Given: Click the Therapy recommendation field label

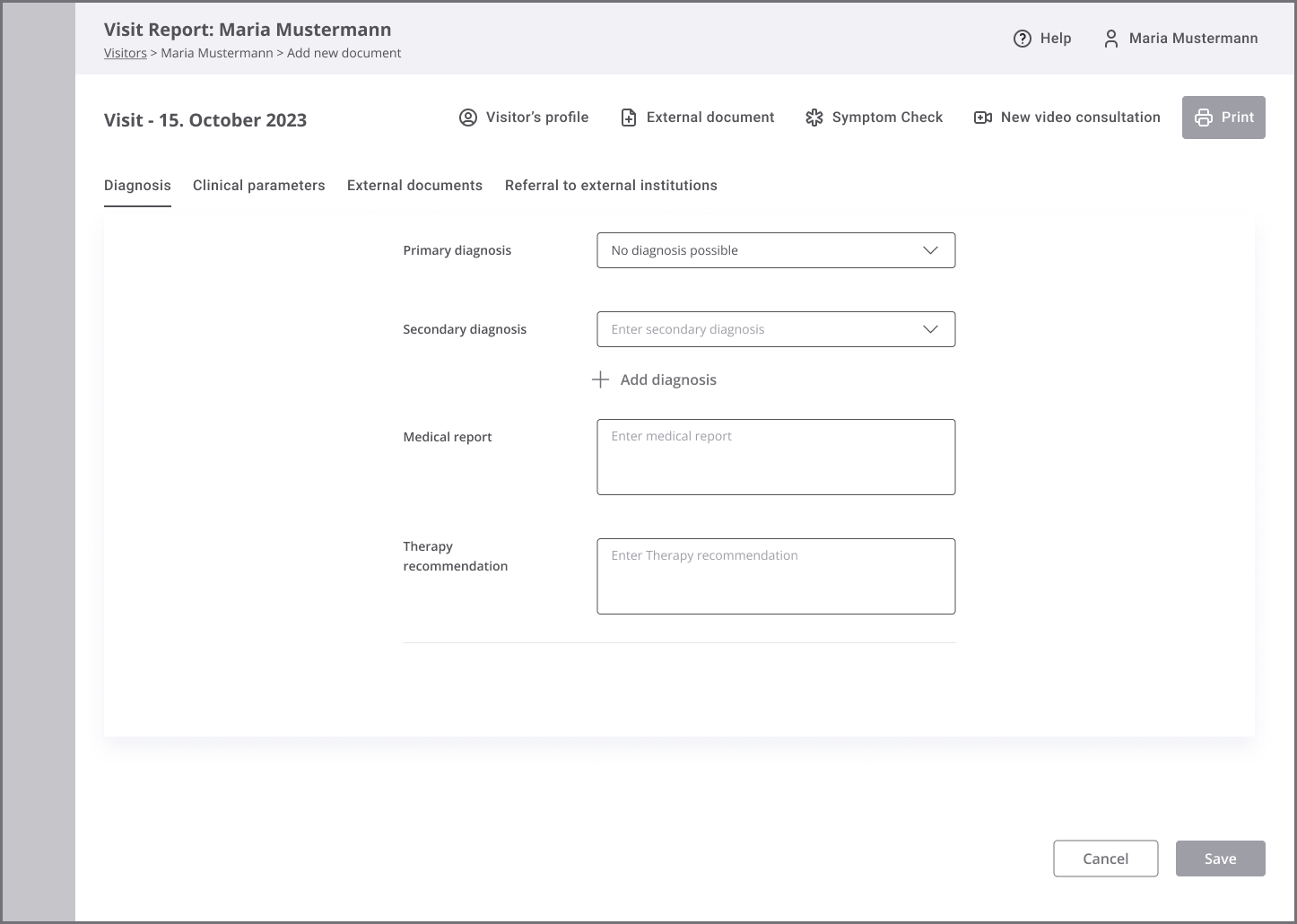Looking at the screenshot, I should [455, 556].
